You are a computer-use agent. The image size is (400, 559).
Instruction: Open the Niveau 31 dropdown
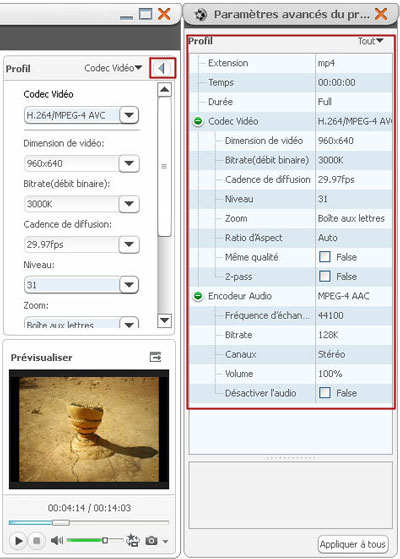129,285
